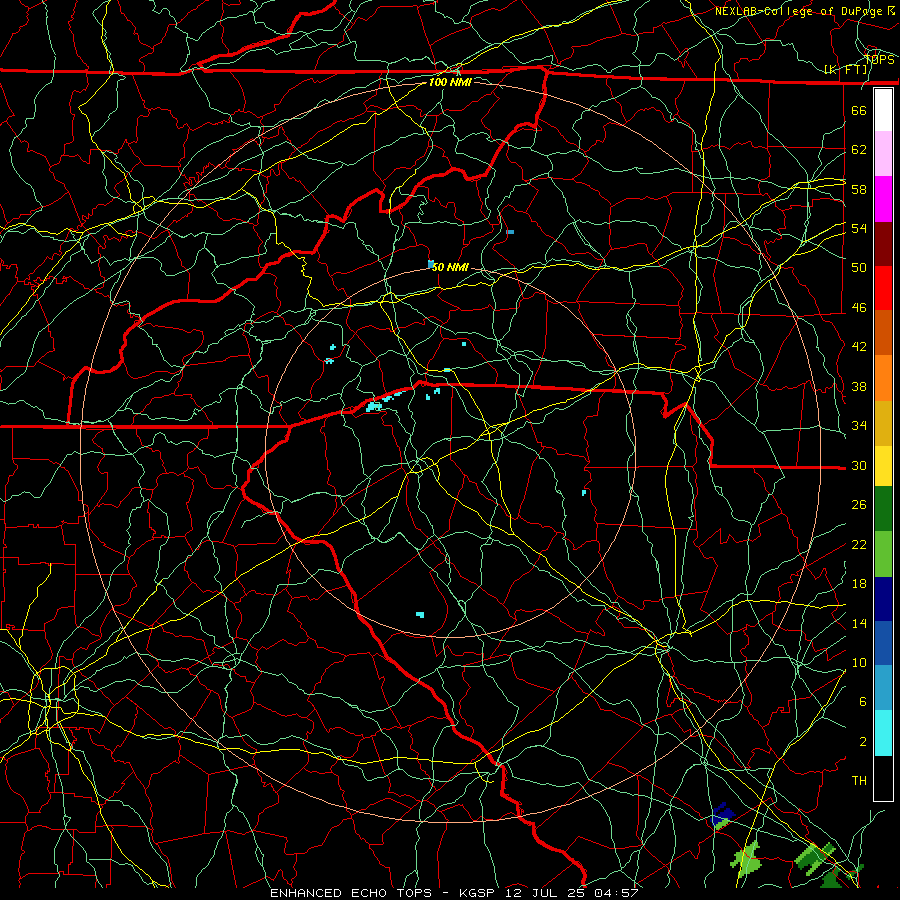
Task: Click the ENHANCED ECHO TOPS caption text
Action: pyautogui.click(x=351, y=893)
